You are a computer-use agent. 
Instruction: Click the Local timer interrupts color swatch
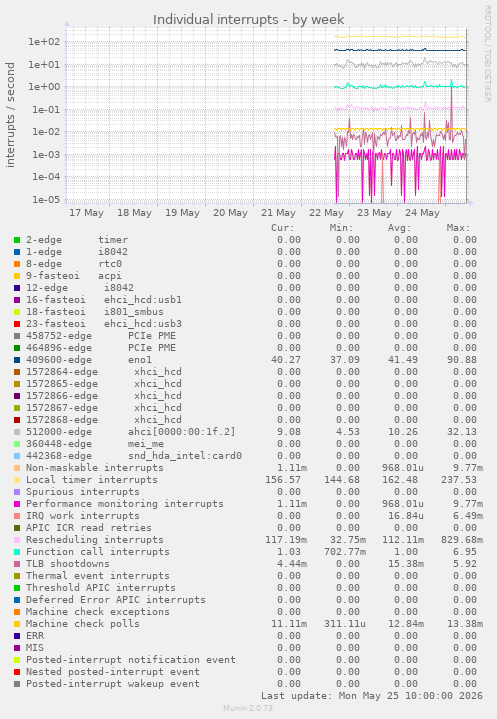click(17, 480)
